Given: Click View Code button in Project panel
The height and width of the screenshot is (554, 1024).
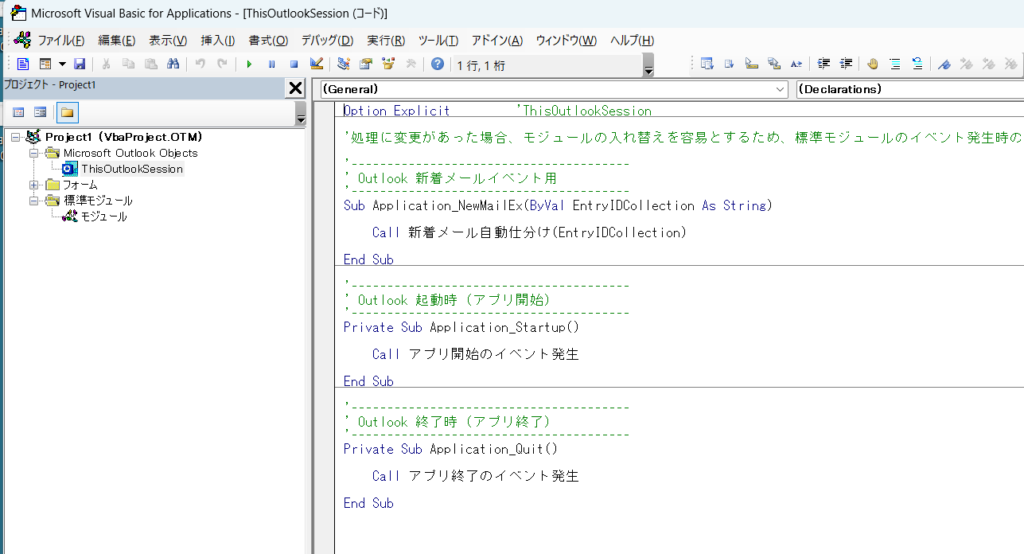Looking at the screenshot, I should point(18,112).
